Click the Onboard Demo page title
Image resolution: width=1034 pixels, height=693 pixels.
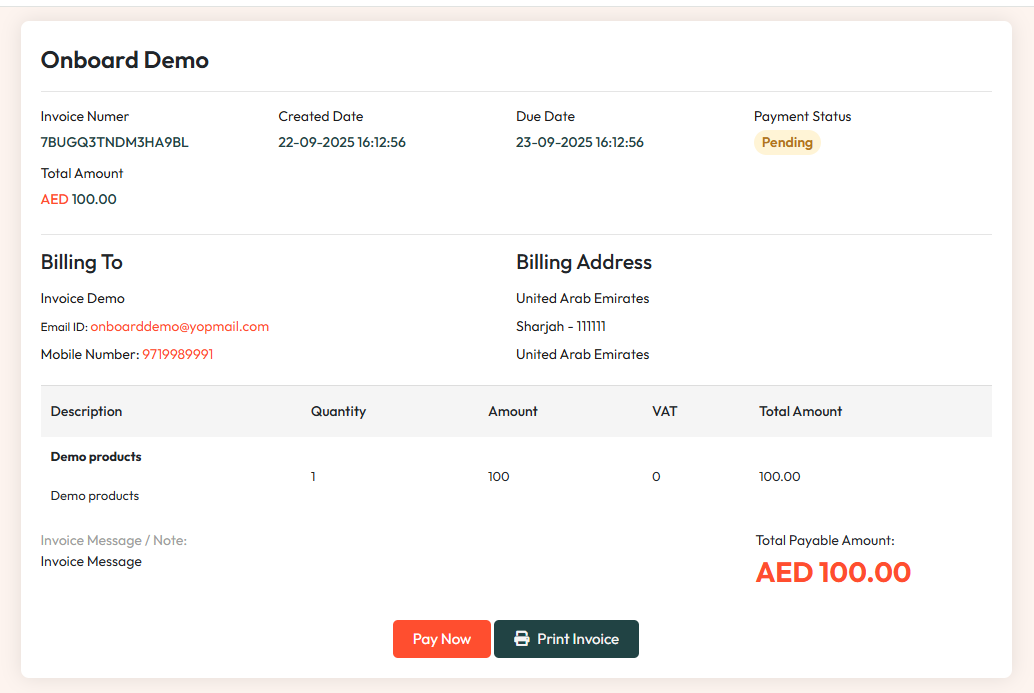124,60
